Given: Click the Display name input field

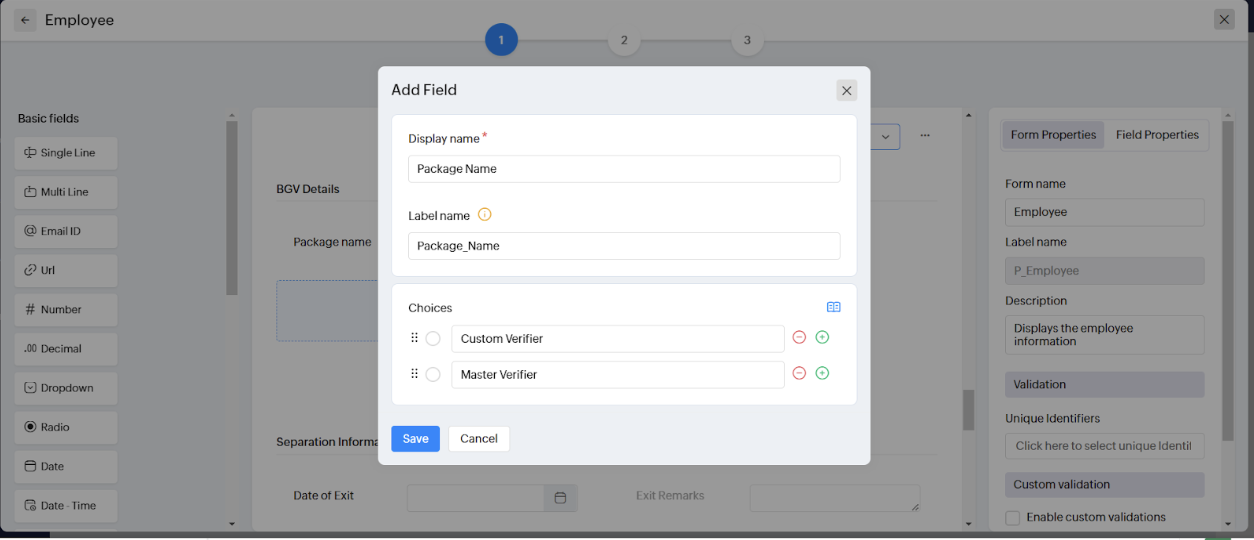Looking at the screenshot, I should (x=624, y=169).
